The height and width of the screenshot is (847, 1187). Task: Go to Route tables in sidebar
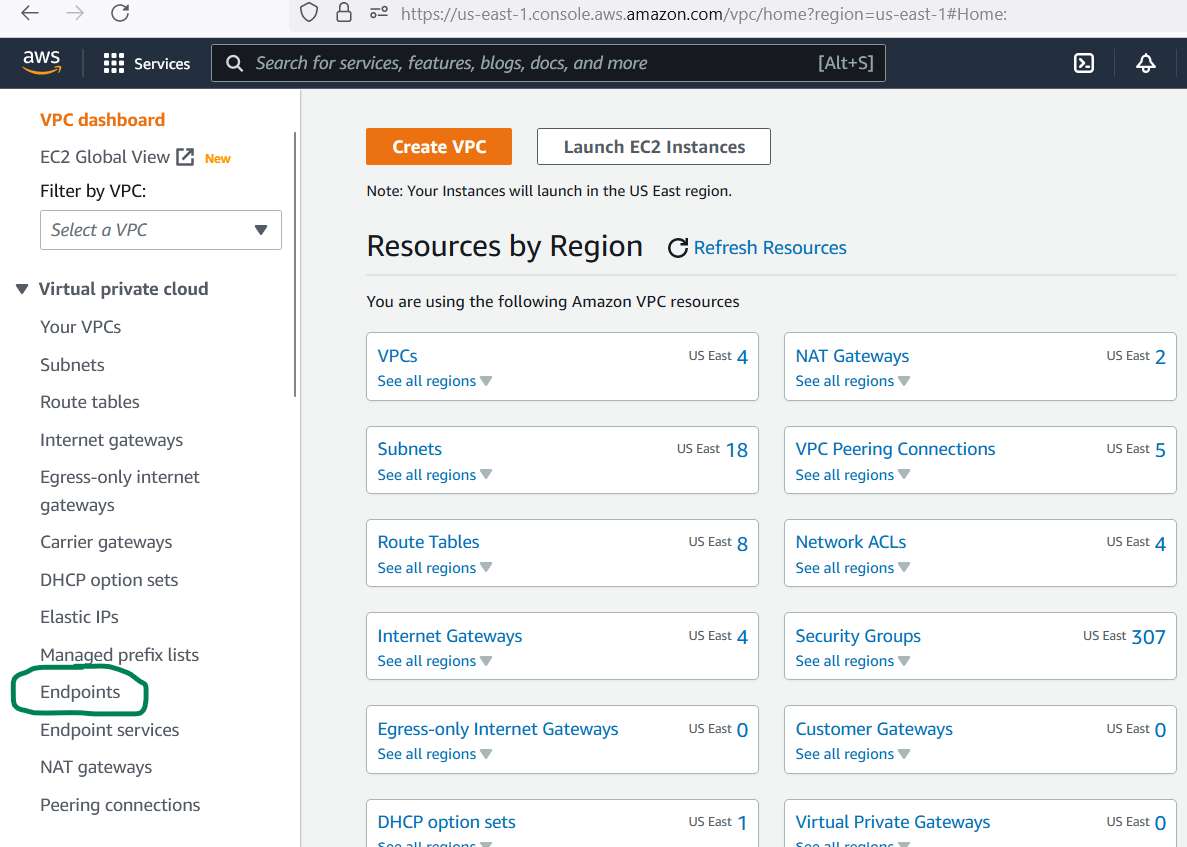89,402
